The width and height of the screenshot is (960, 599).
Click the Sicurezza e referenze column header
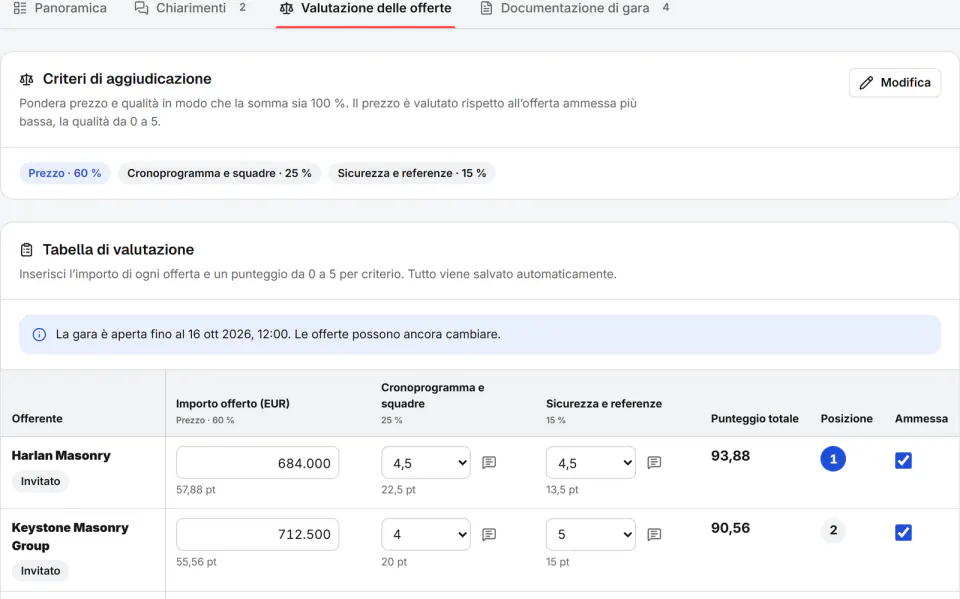click(604, 404)
